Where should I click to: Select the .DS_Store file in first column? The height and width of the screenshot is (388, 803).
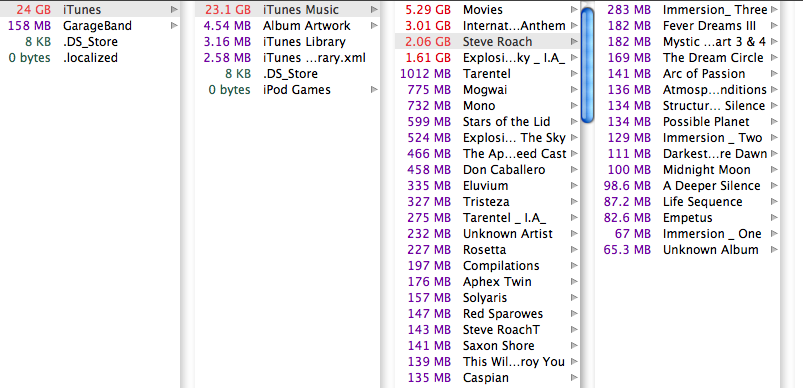[90, 41]
